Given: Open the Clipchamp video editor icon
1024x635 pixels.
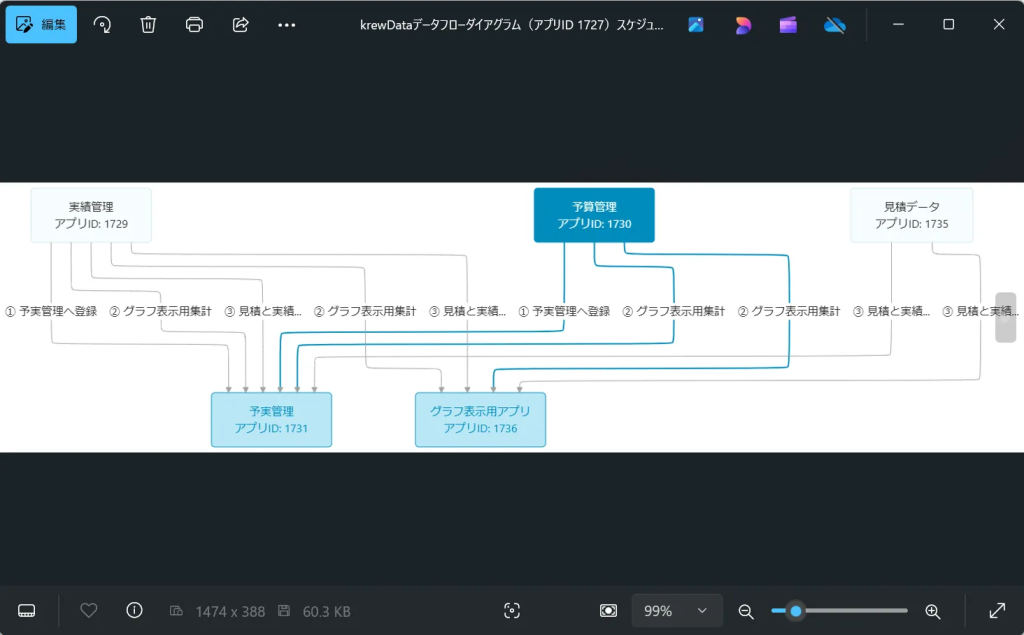Looking at the screenshot, I should [788, 25].
